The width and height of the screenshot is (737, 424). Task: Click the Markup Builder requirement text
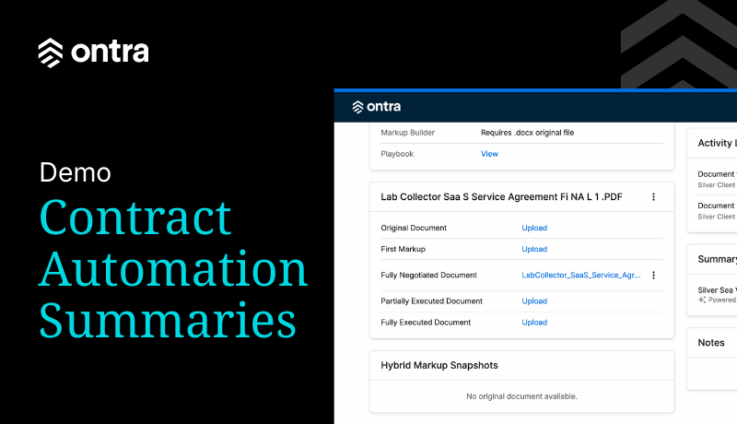tap(527, 132)
